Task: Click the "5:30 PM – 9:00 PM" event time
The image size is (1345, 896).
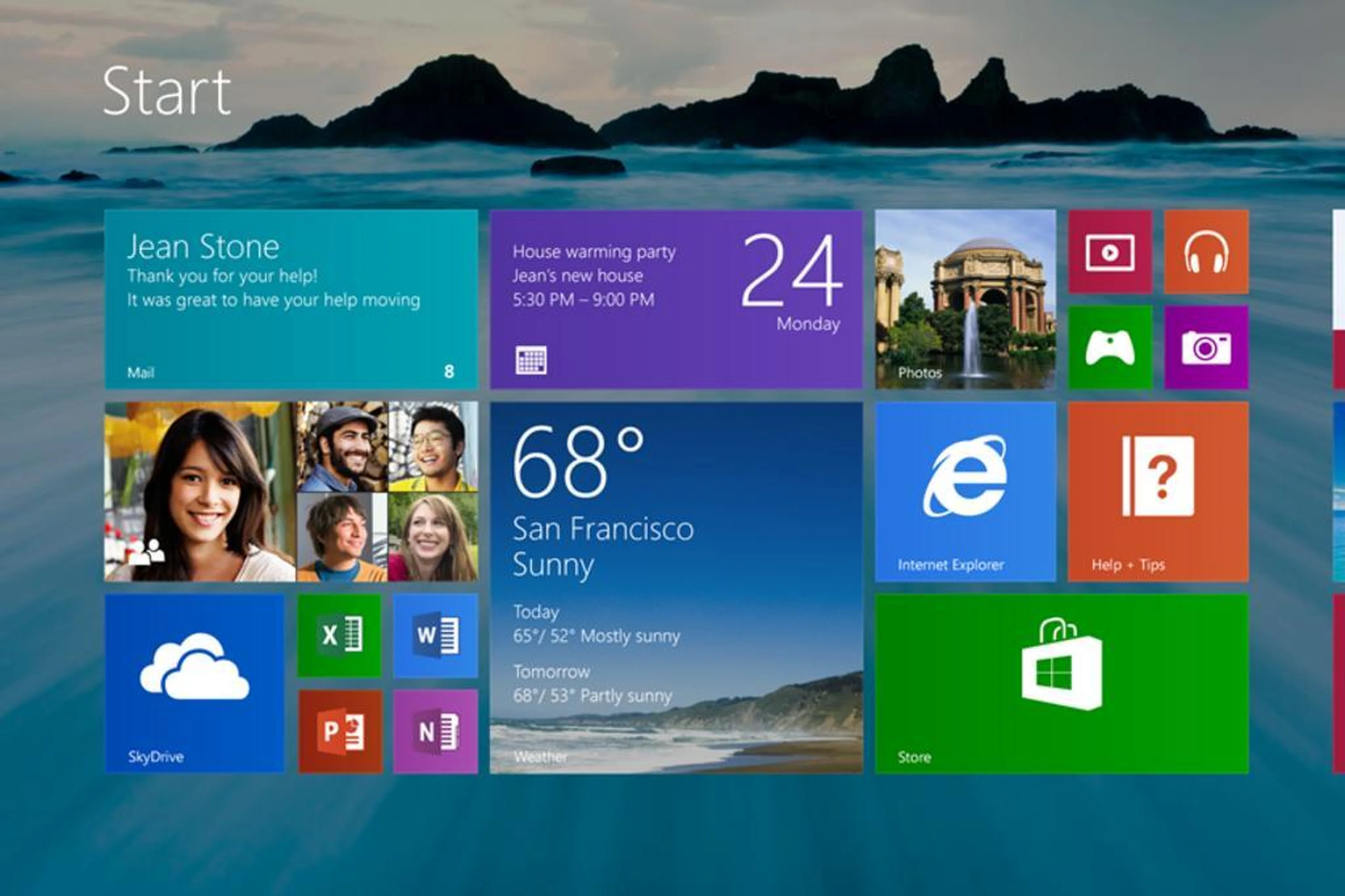Action: pyautogui.click(x=584, y=299)
